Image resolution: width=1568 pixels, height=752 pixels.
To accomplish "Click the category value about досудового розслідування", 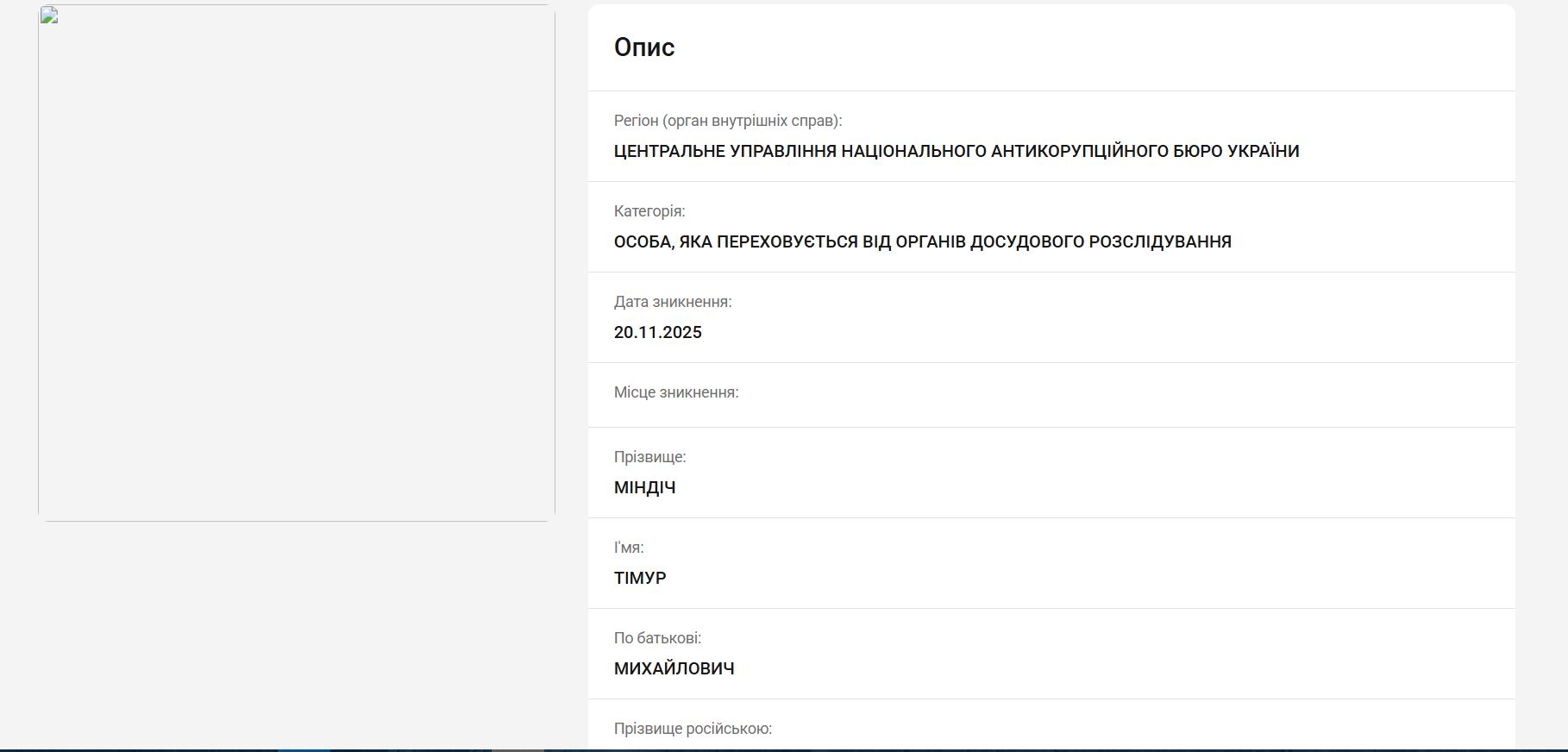I will pos(922,241).
